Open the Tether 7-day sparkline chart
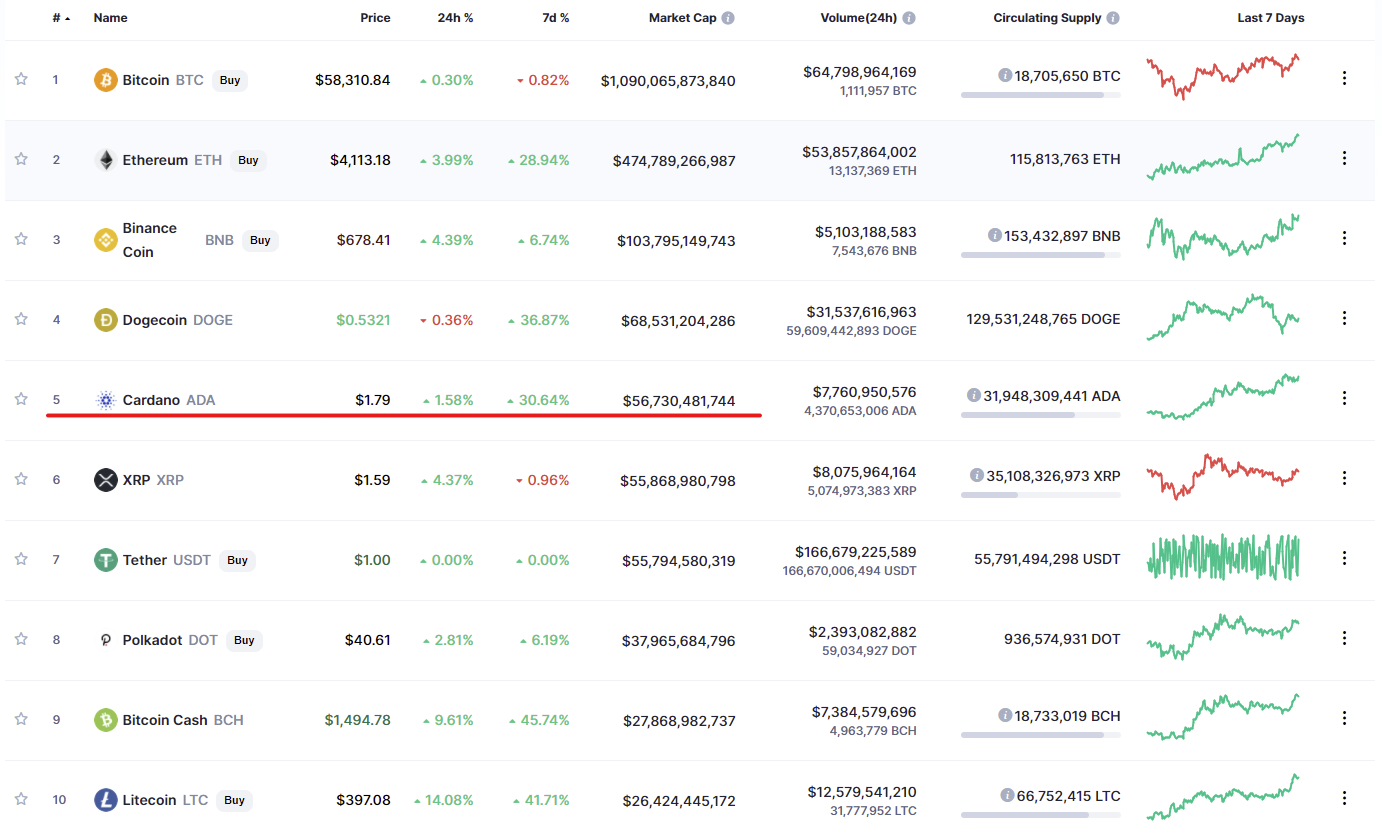This screenshot has width=1382, height=833. pyautogui.click(x=1223, y=557)
